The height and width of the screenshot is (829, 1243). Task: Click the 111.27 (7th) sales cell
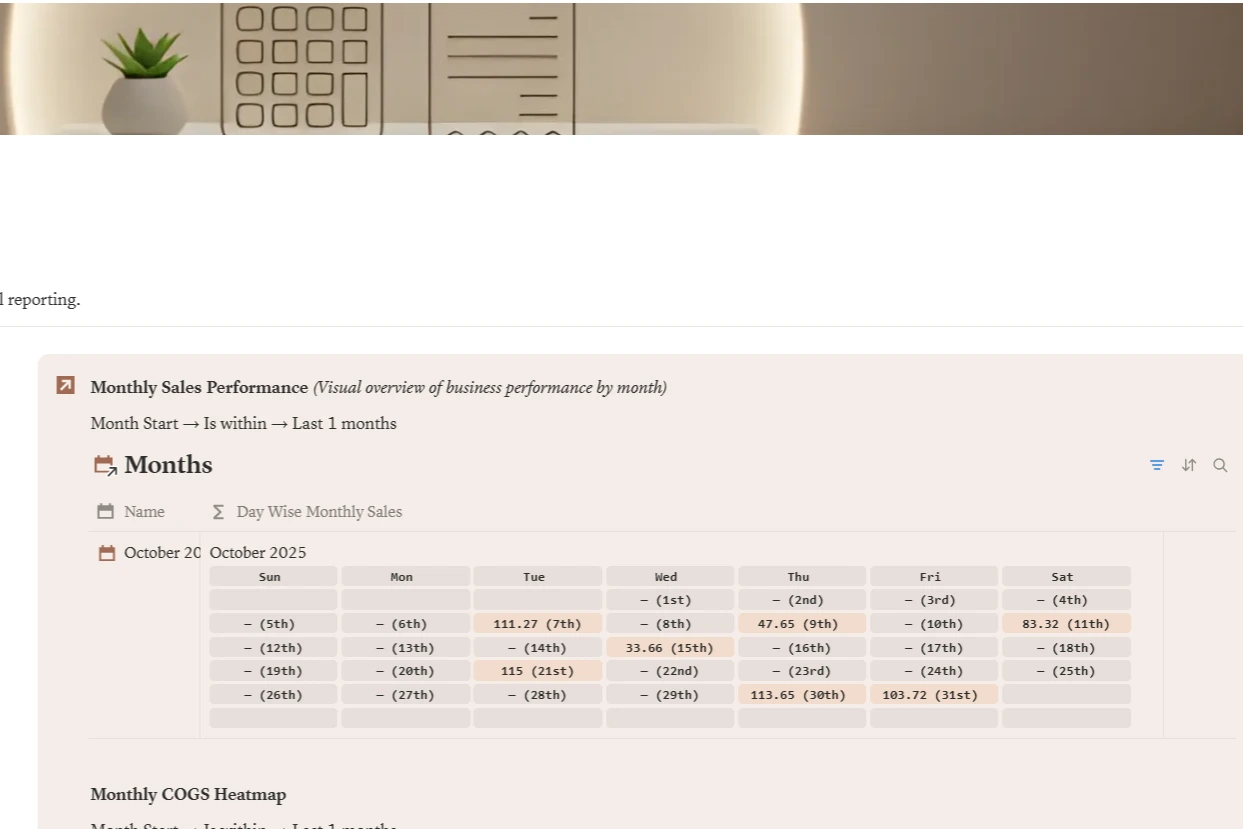(537, 624)
